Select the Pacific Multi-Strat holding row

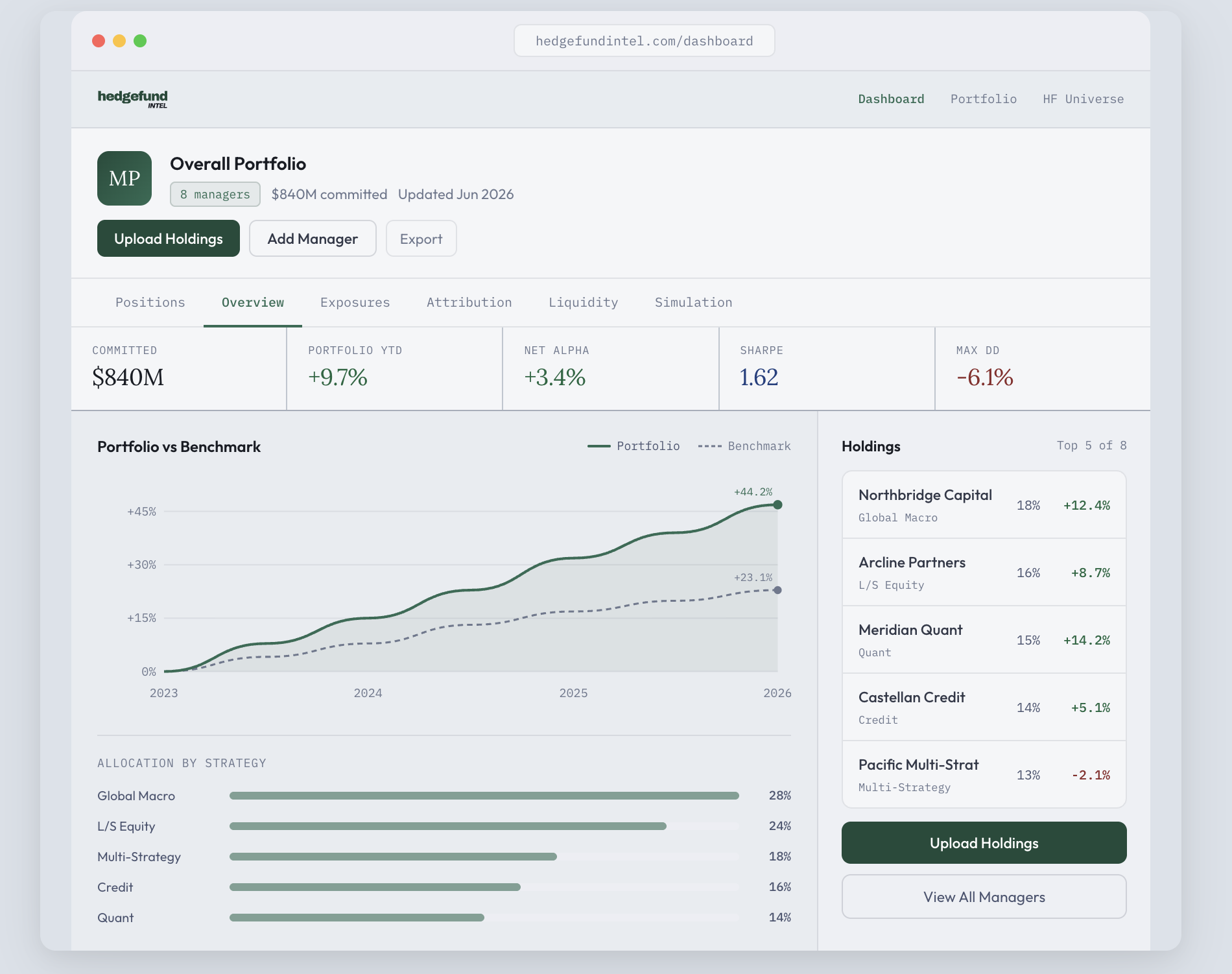(x=984, y=774)
